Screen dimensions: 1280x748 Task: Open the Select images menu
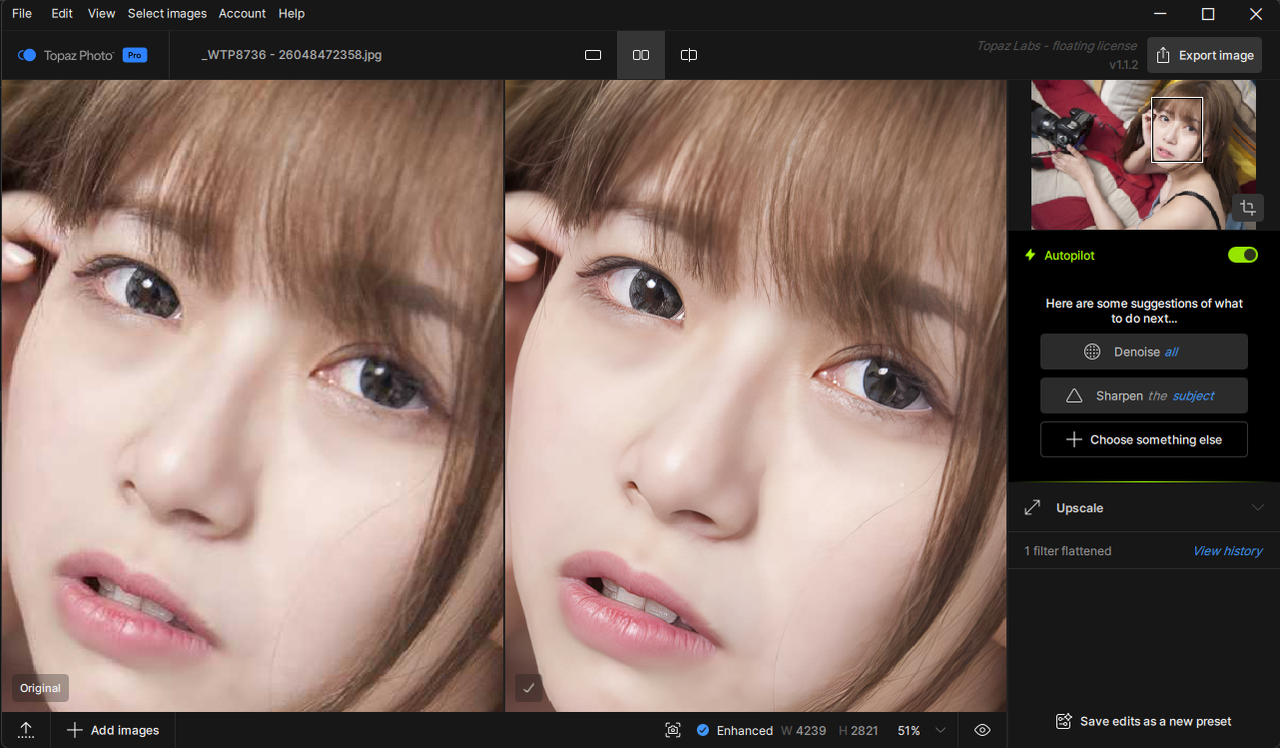166,13
